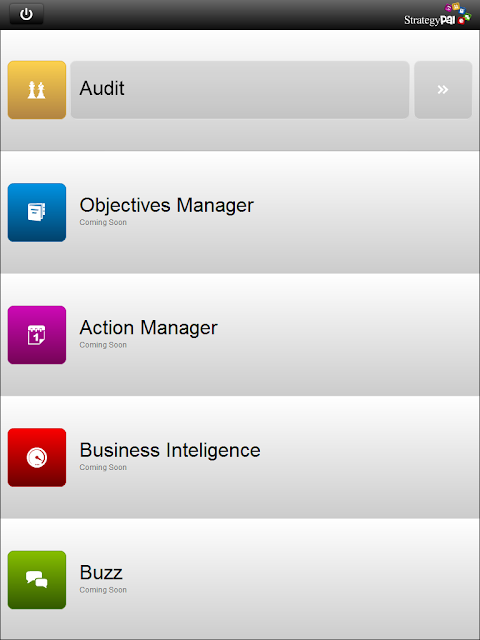The width and height of the screenshot is (480, 640).
Task: Select the blue Objectives Manager icon
Action: (x=37, y=212)
